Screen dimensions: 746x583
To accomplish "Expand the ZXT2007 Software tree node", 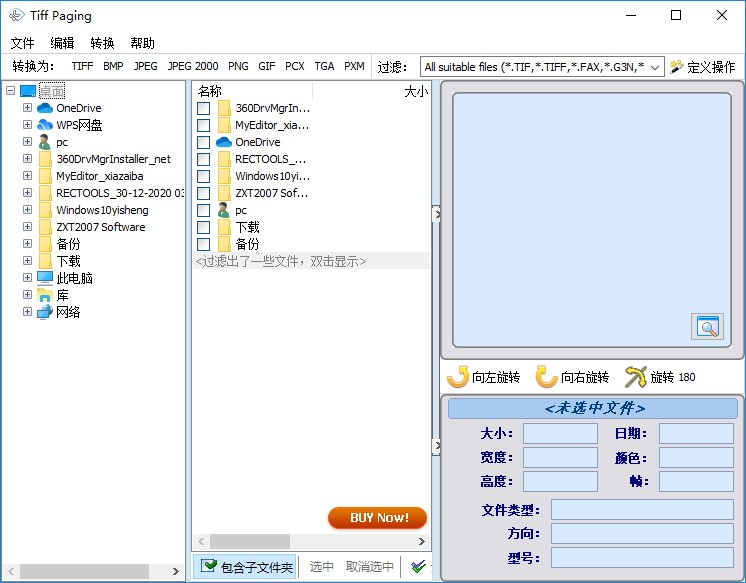I will click(x=27, y=227).
